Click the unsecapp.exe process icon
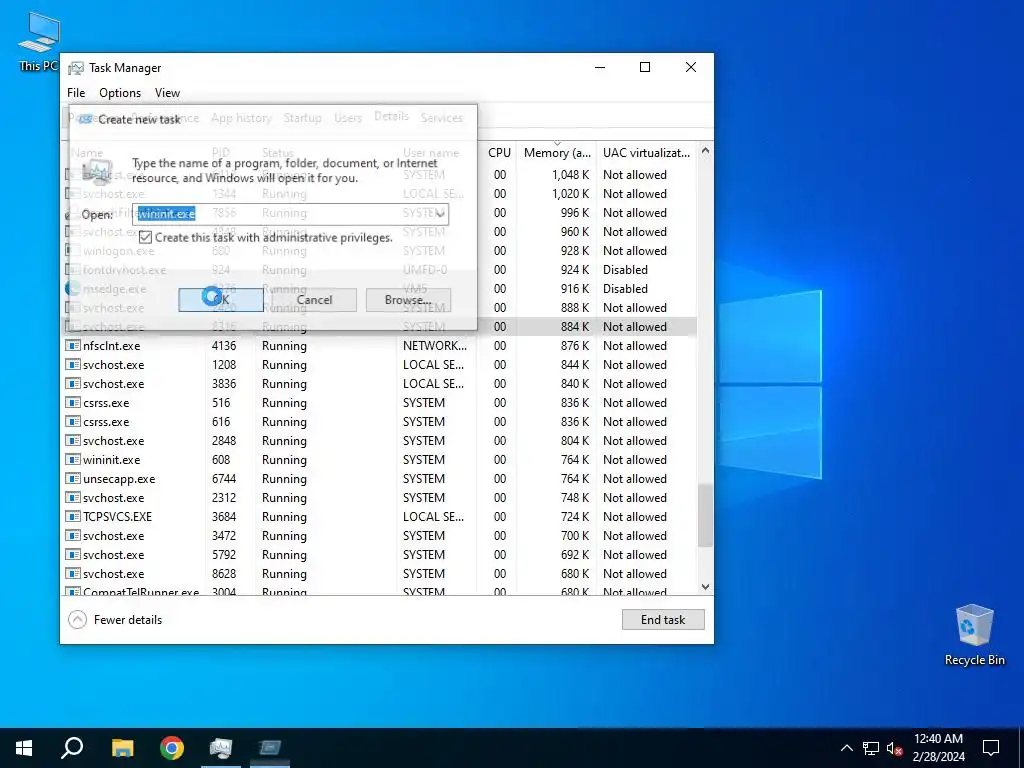Viewport: 1024px width, 768px height. tap(73, 478)
